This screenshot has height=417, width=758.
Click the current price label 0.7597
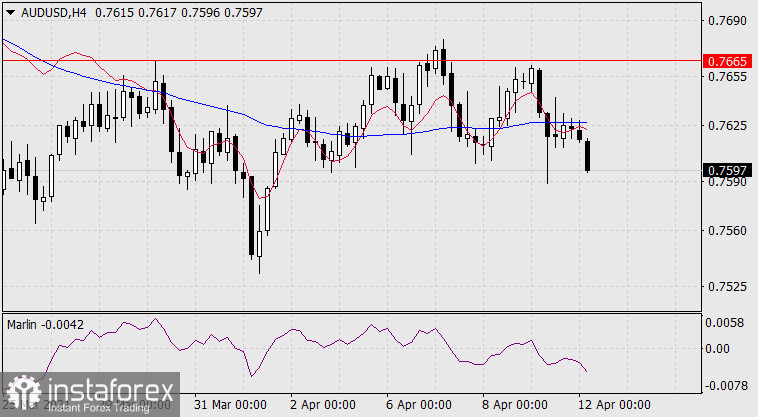728,171
